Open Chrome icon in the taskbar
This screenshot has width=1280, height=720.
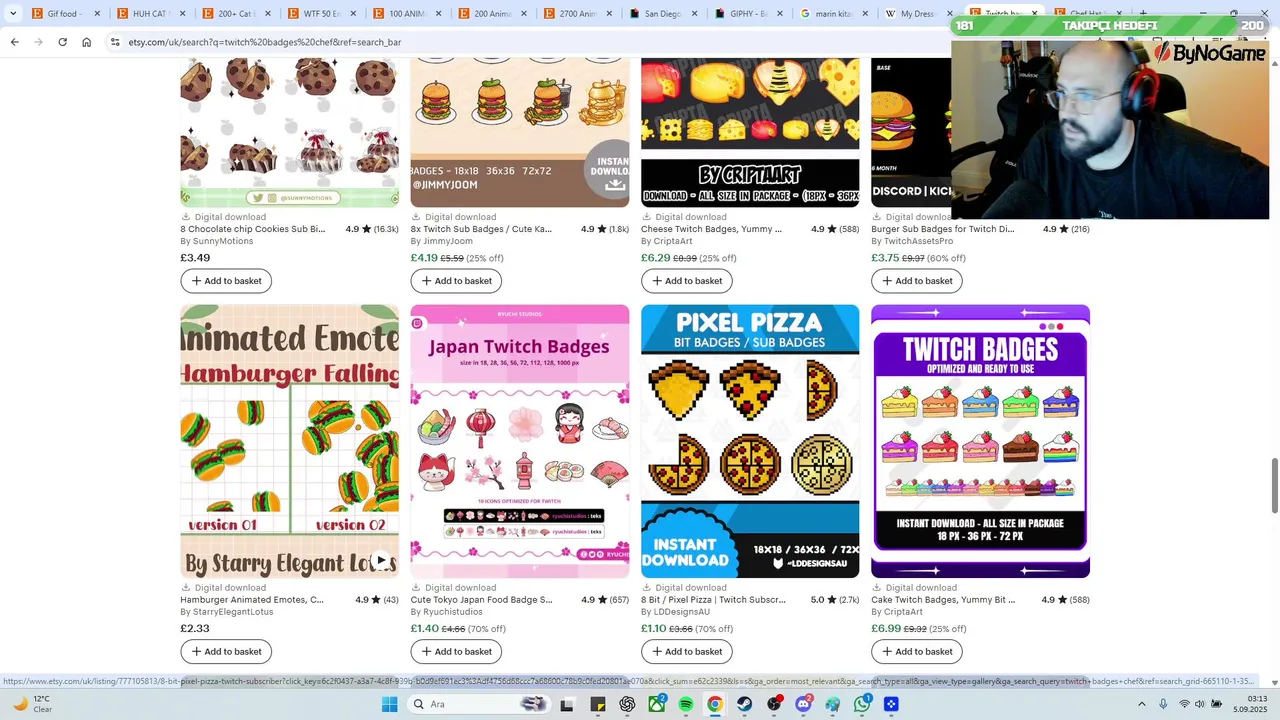(x=715, y=704)
